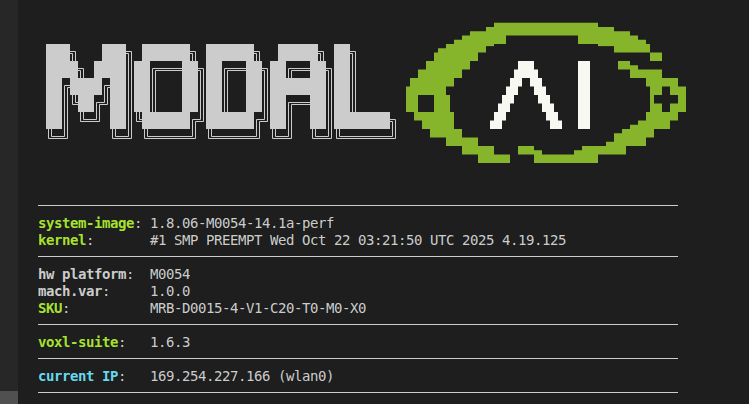
Task: Click the hw platform value M0054
Action: [x=170, y=274]
